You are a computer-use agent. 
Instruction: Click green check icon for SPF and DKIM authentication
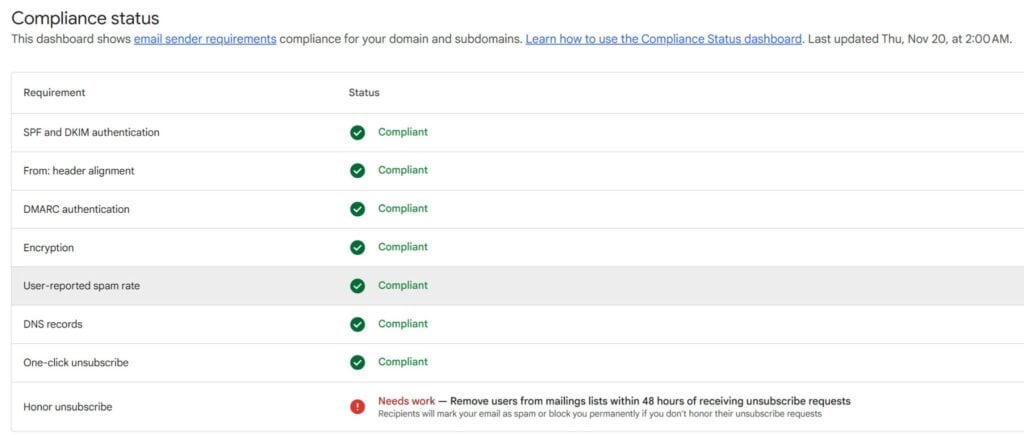tap(357, 133)
